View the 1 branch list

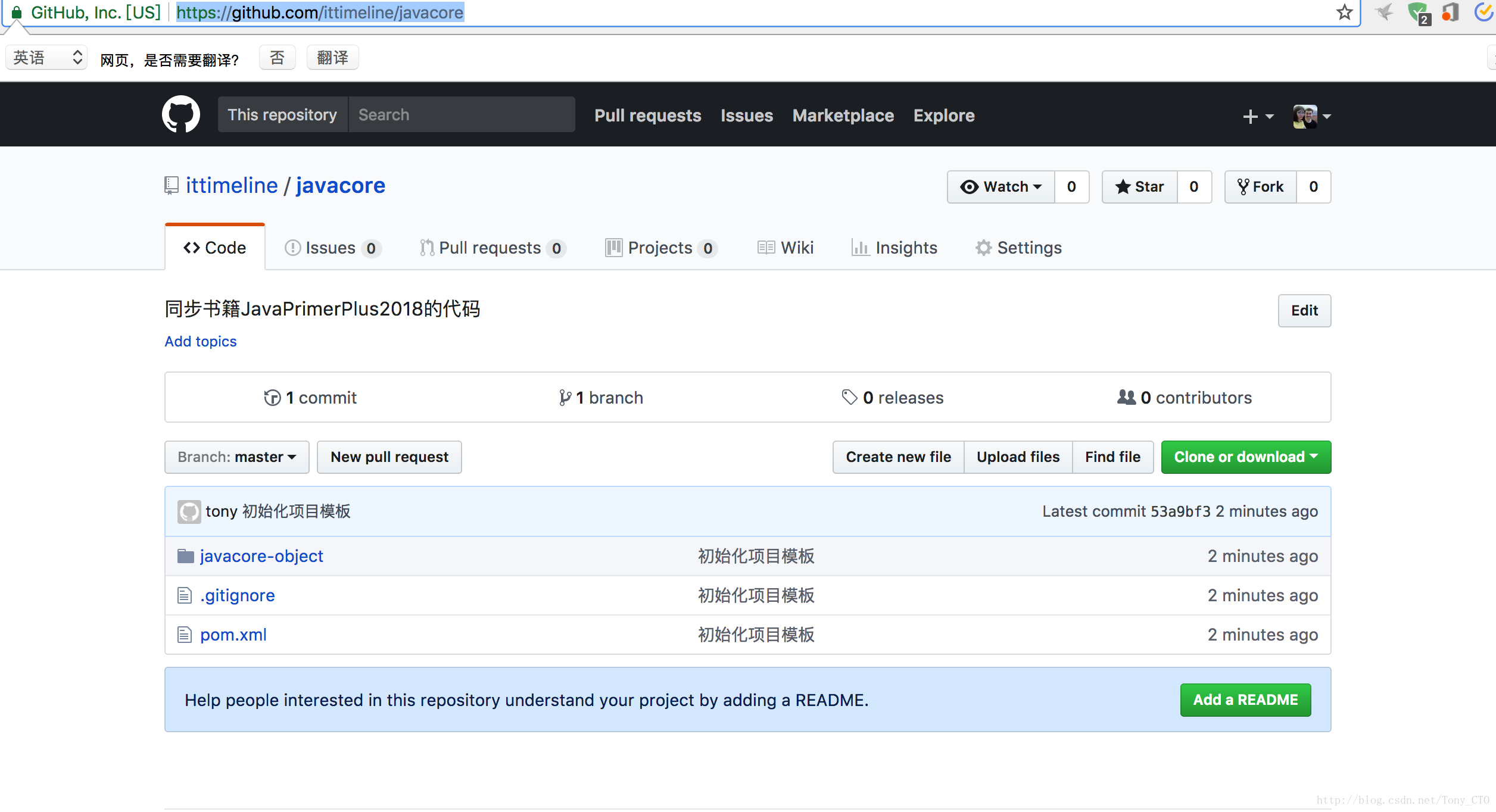[x=601, y=398]
